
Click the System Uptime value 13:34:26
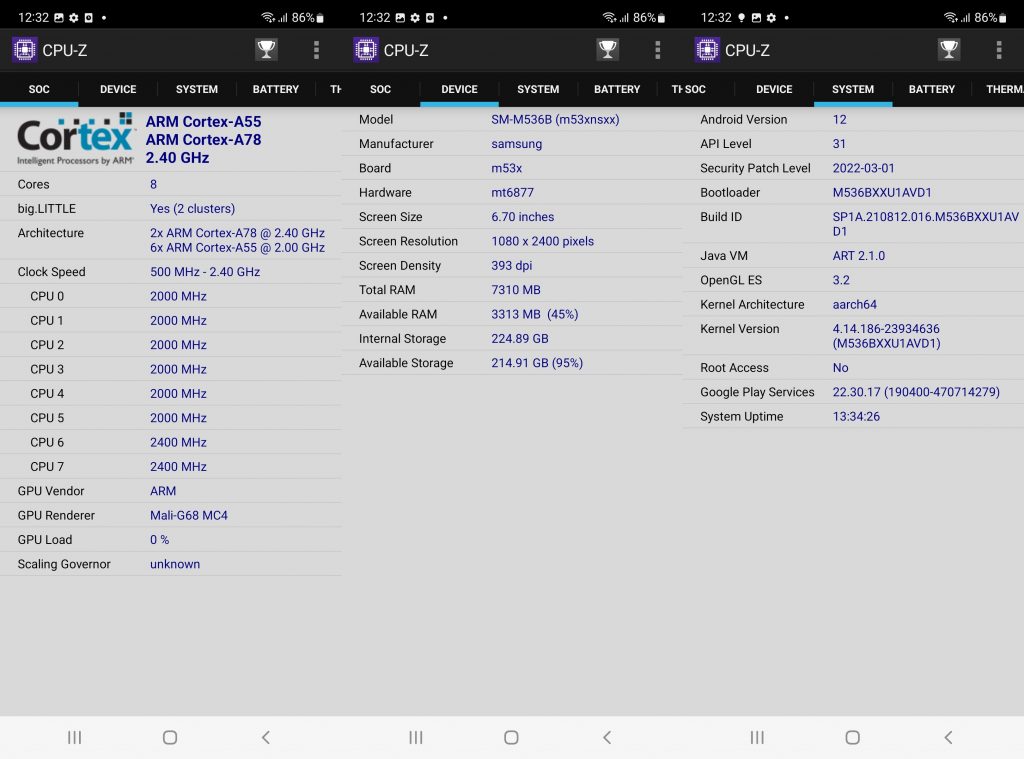(x=856, y=417)
